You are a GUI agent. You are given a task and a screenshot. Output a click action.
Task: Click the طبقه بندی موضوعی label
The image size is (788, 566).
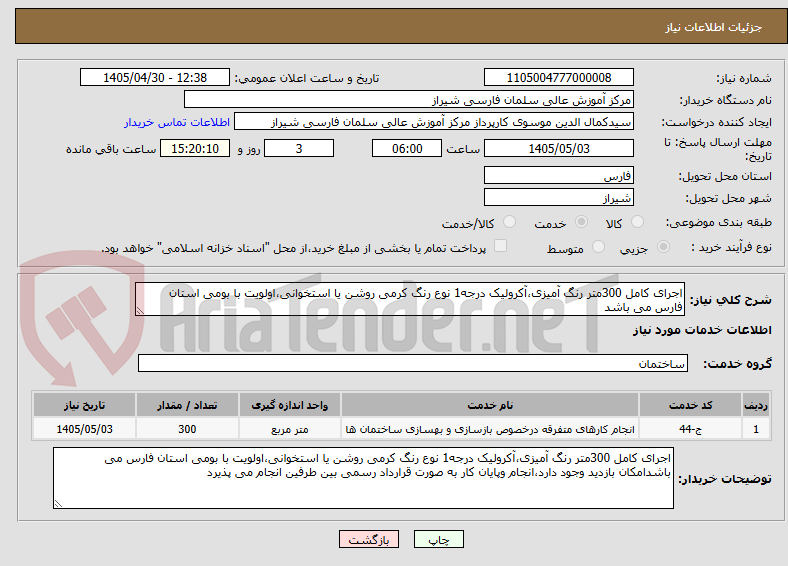coord(719,222)
